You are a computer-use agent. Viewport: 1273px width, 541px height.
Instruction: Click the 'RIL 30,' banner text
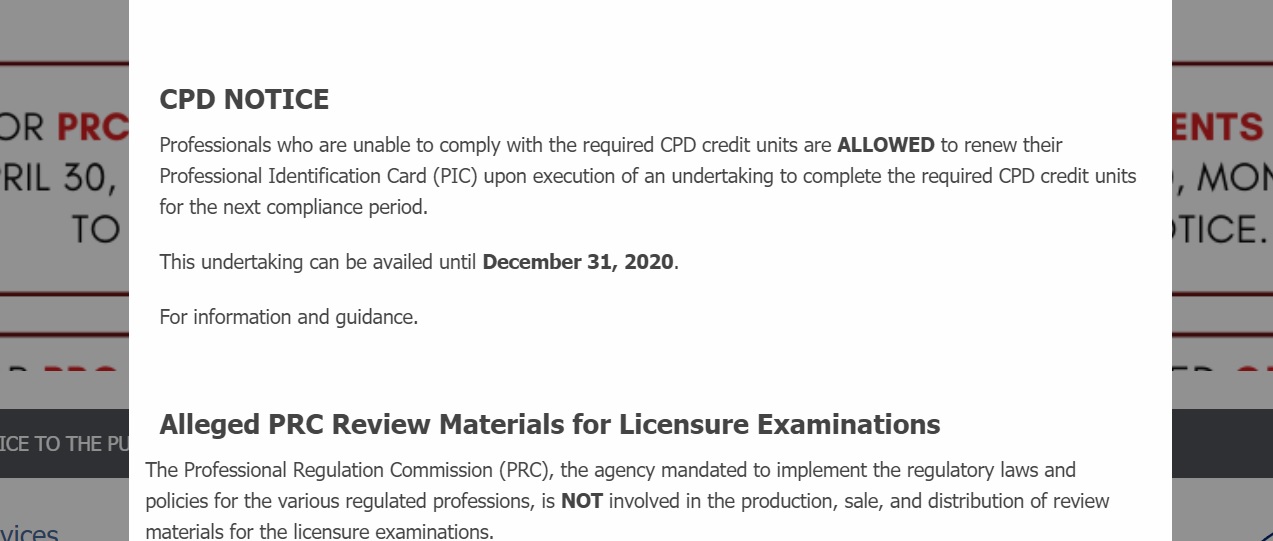pos(60,179)
